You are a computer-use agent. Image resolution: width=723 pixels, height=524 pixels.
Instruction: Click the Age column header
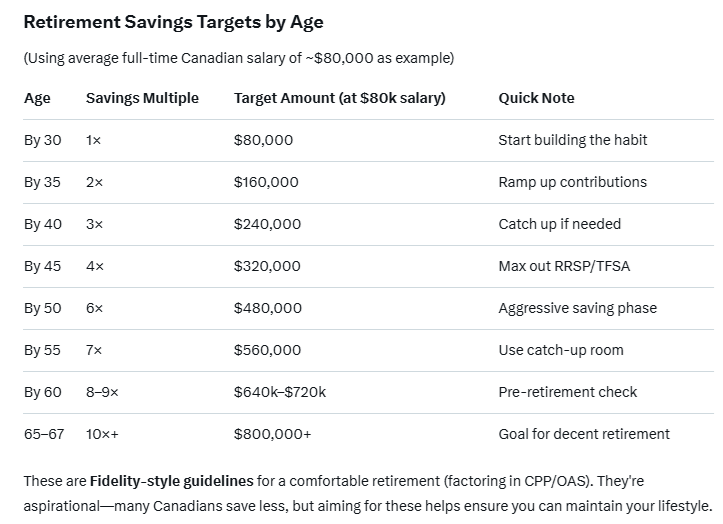point(37,98)
